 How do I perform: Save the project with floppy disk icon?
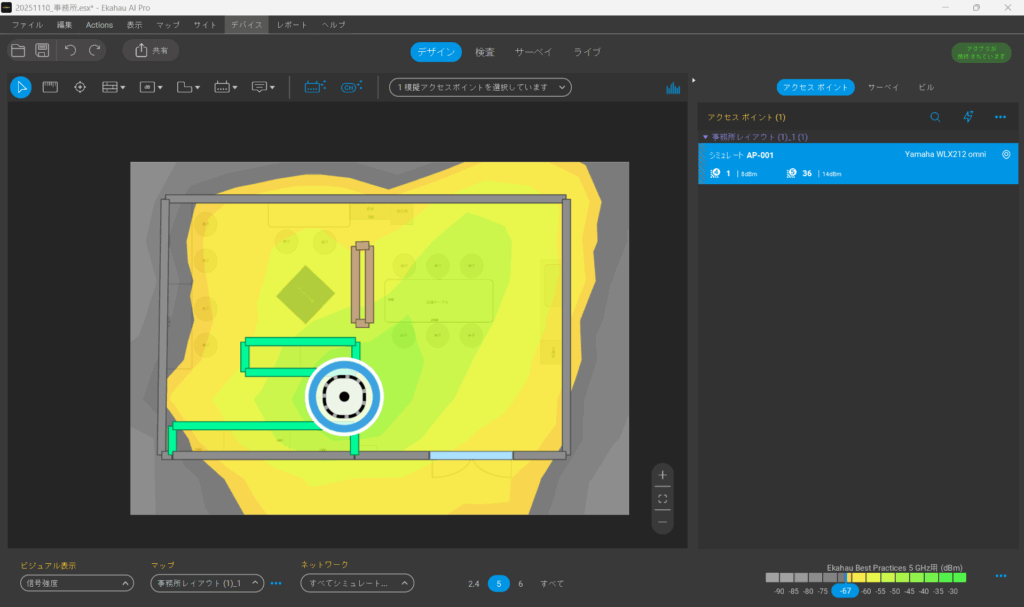point(42,50)
